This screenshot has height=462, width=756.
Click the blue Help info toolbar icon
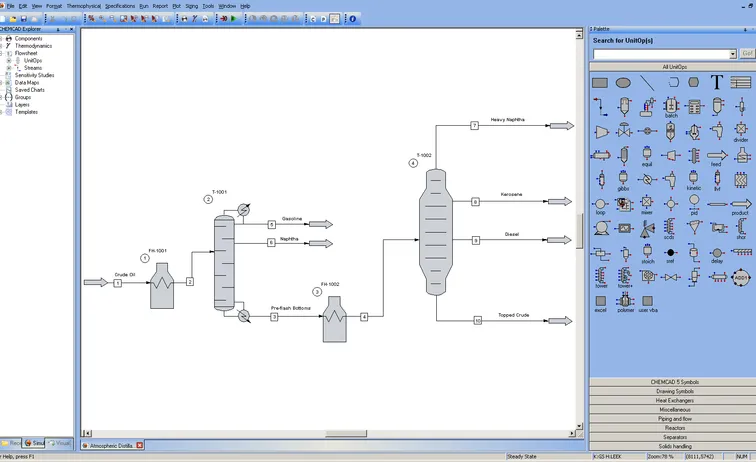(352, 18)
